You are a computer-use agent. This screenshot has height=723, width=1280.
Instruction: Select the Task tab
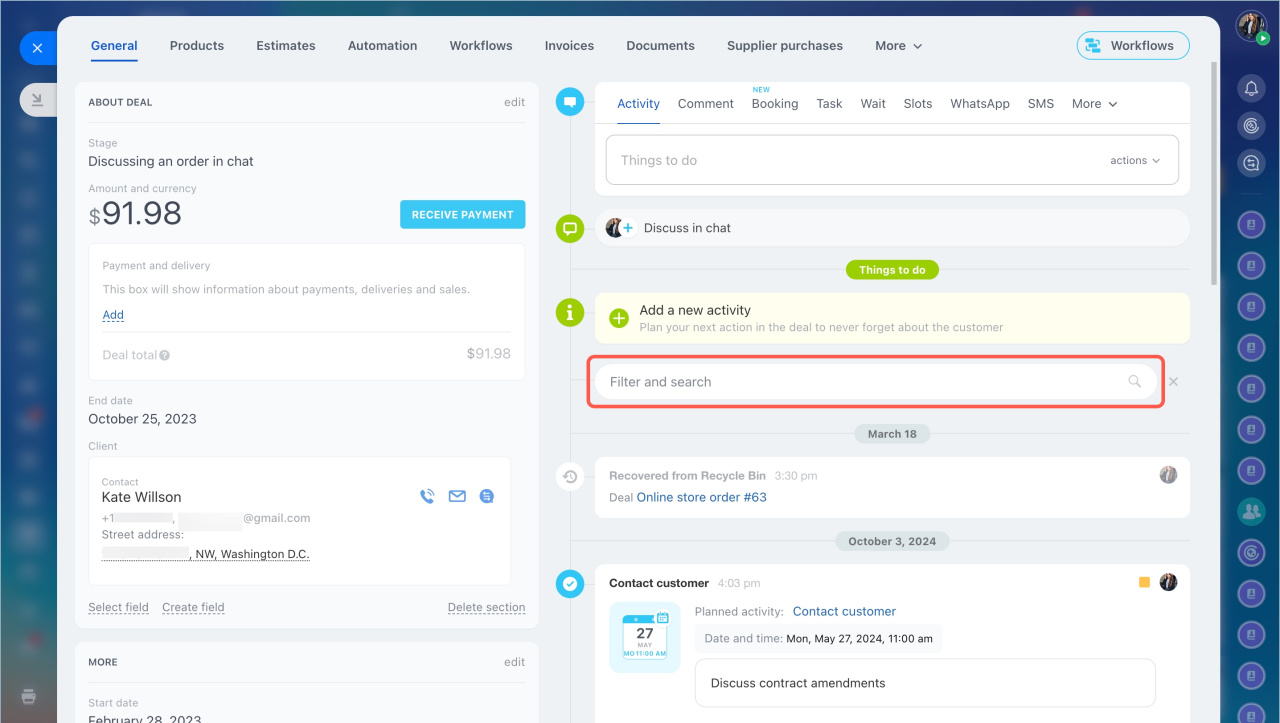[829, 104]
